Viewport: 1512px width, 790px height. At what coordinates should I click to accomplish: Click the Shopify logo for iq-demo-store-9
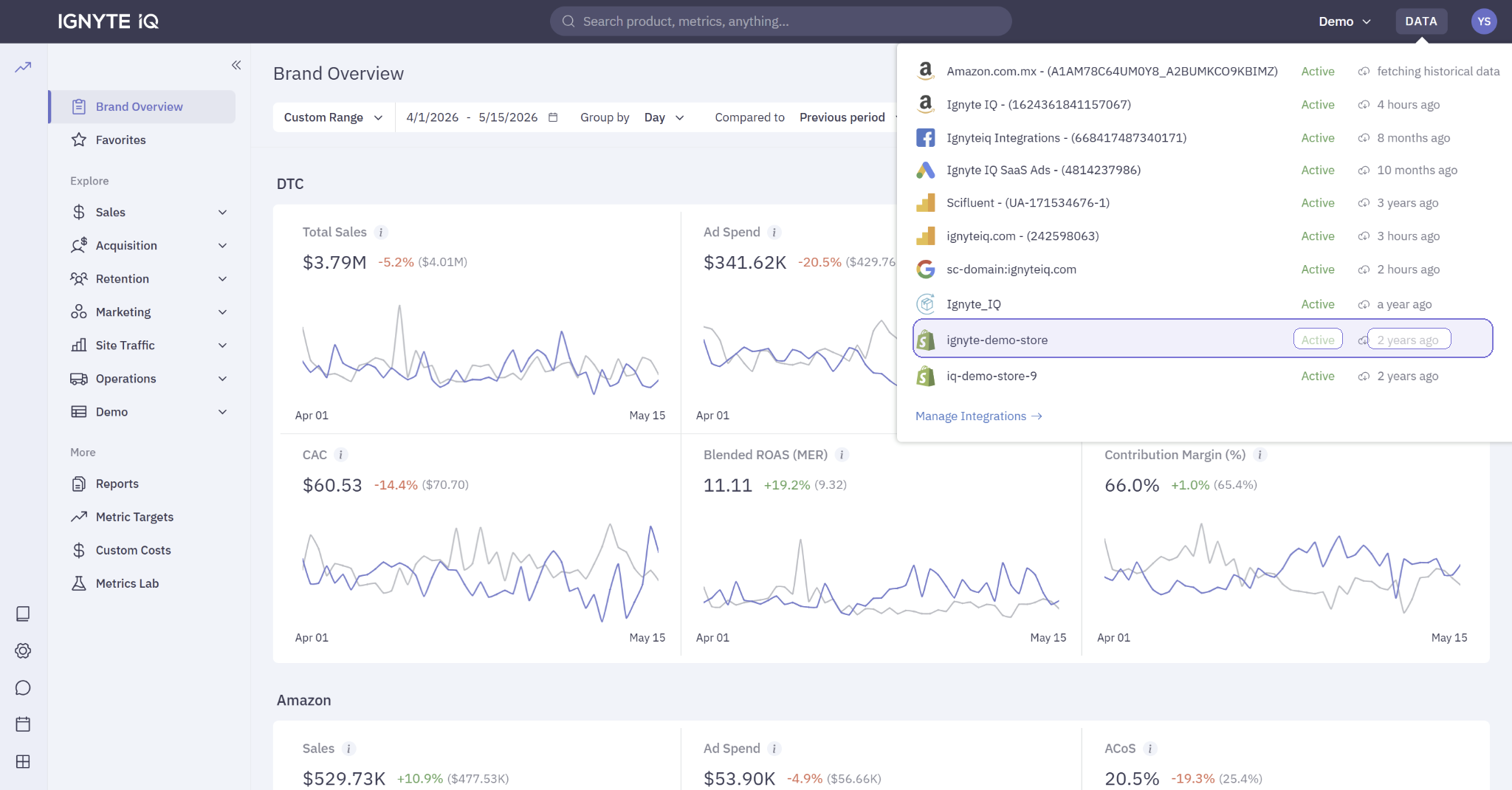click(x=926, y=376)
